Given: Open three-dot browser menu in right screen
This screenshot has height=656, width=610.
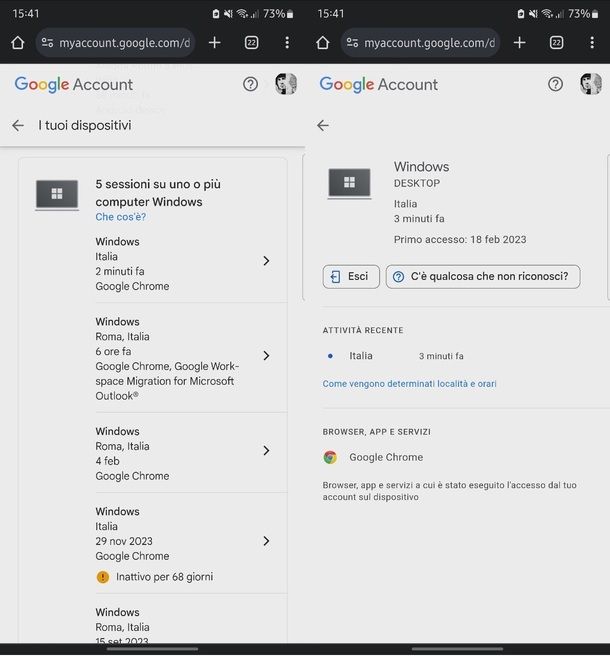Looking at the screenshot, I should [x=592, y=43].
